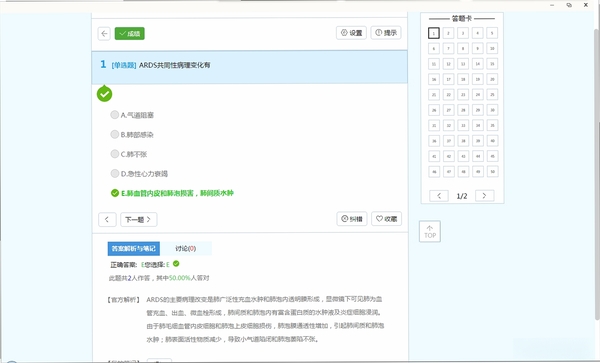Click the 提示 hint button

[386, 33]
